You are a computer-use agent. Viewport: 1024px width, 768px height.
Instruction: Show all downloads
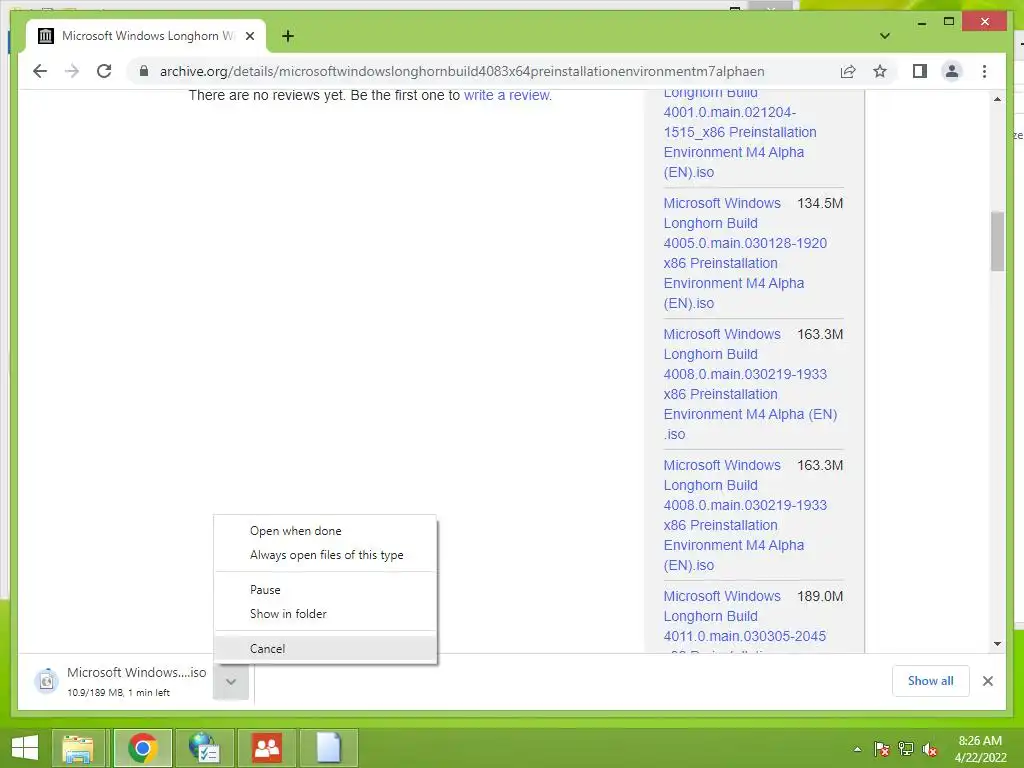coord(930,681)
